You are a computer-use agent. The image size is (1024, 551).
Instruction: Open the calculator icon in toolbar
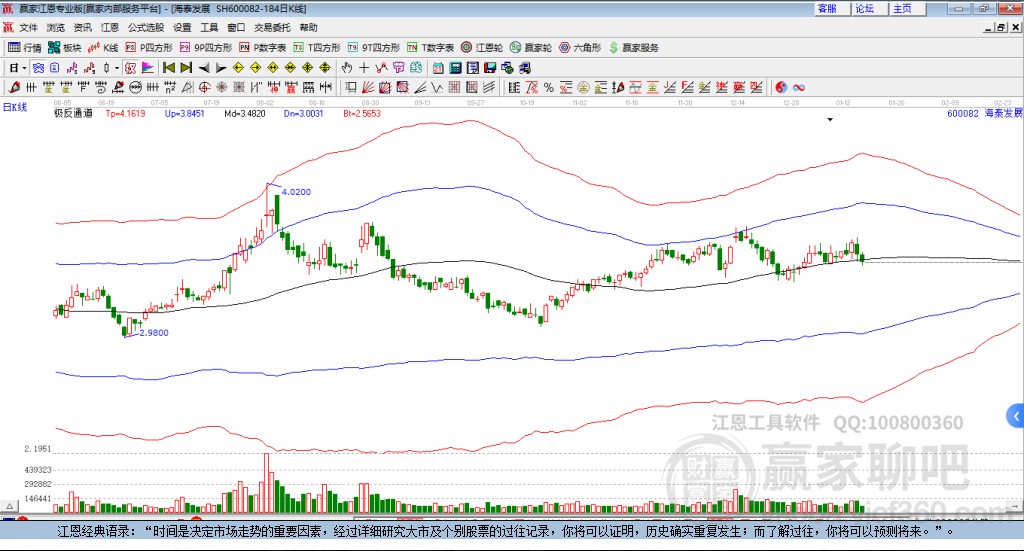click(455, 68)
